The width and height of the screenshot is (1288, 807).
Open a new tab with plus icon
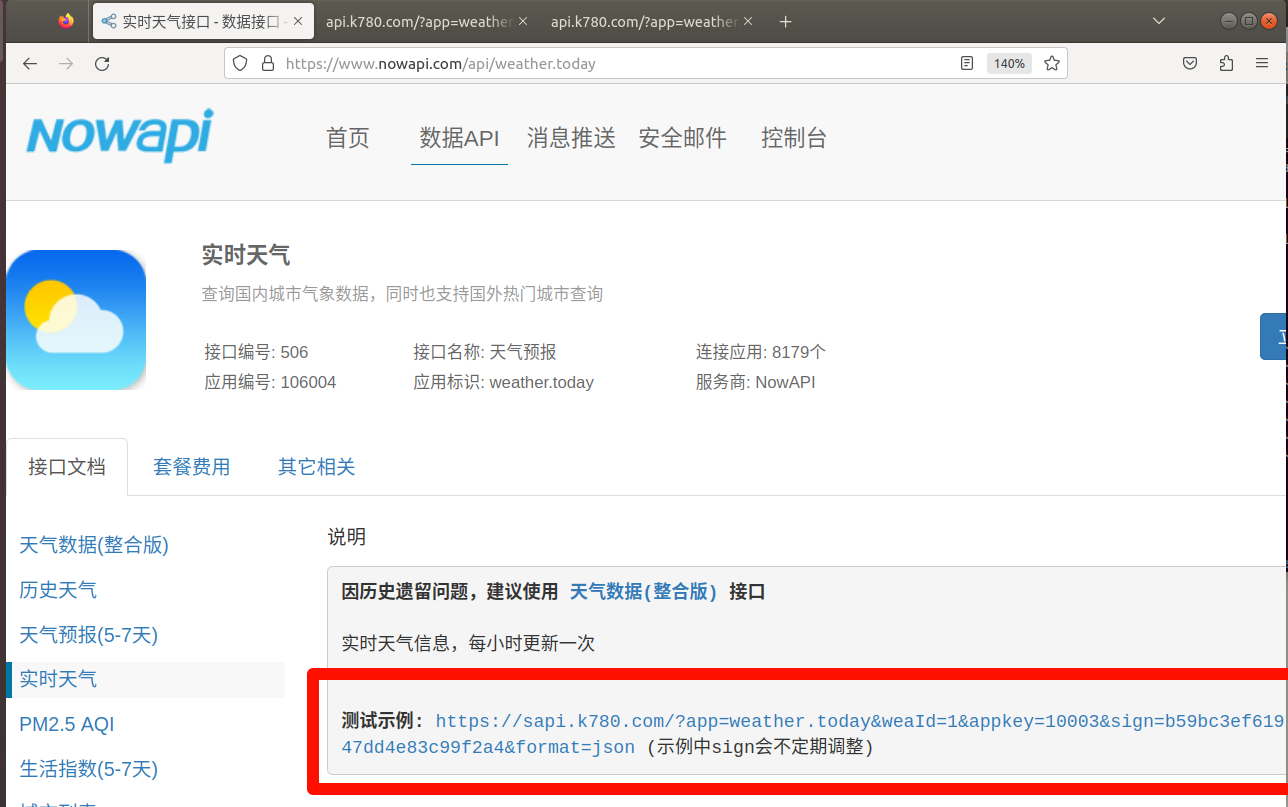coord(786,22)
